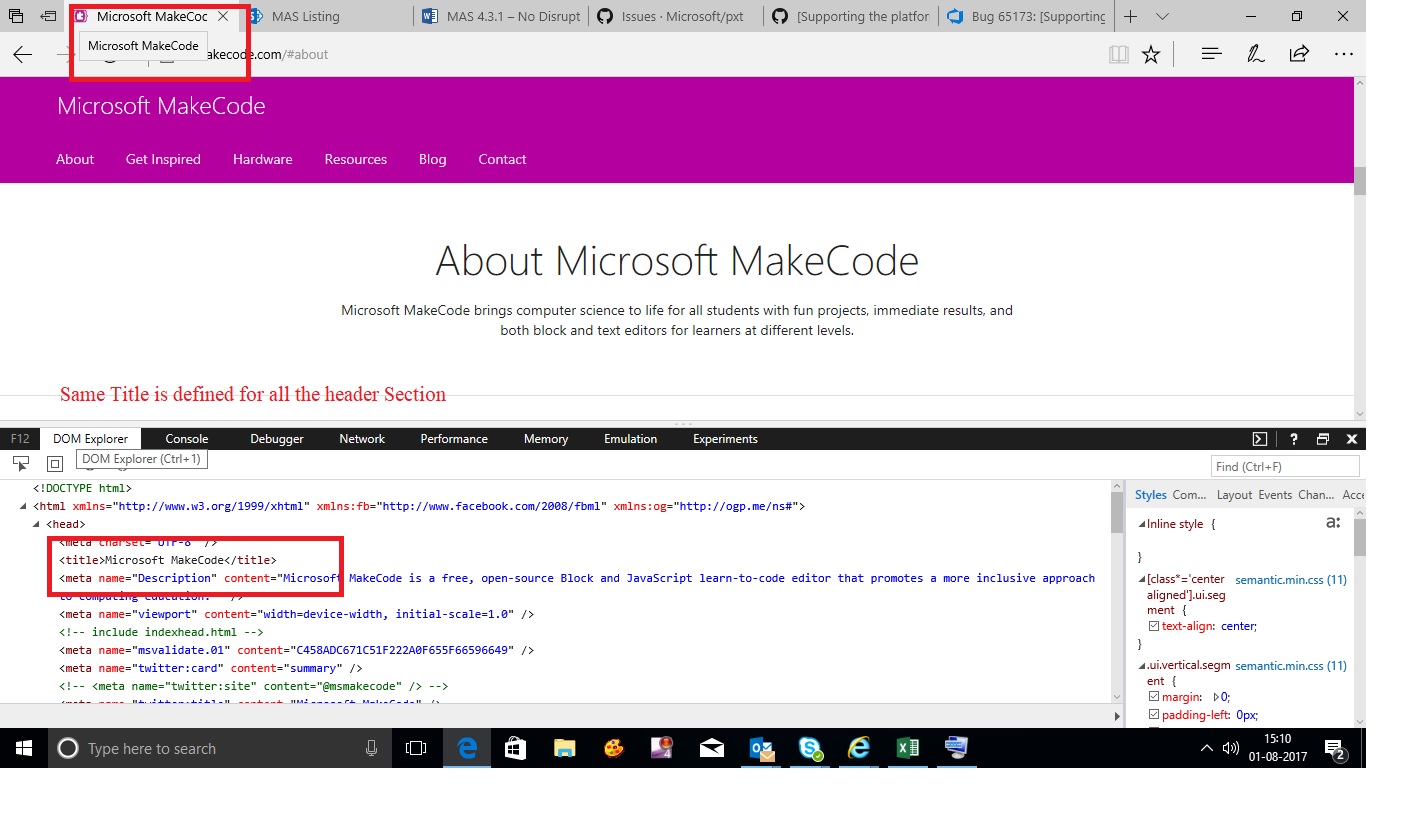Open DevTools undock/pin icon
Image resolution: width=1428 pixels, height=813 pixels.
tap(1322, 438)
